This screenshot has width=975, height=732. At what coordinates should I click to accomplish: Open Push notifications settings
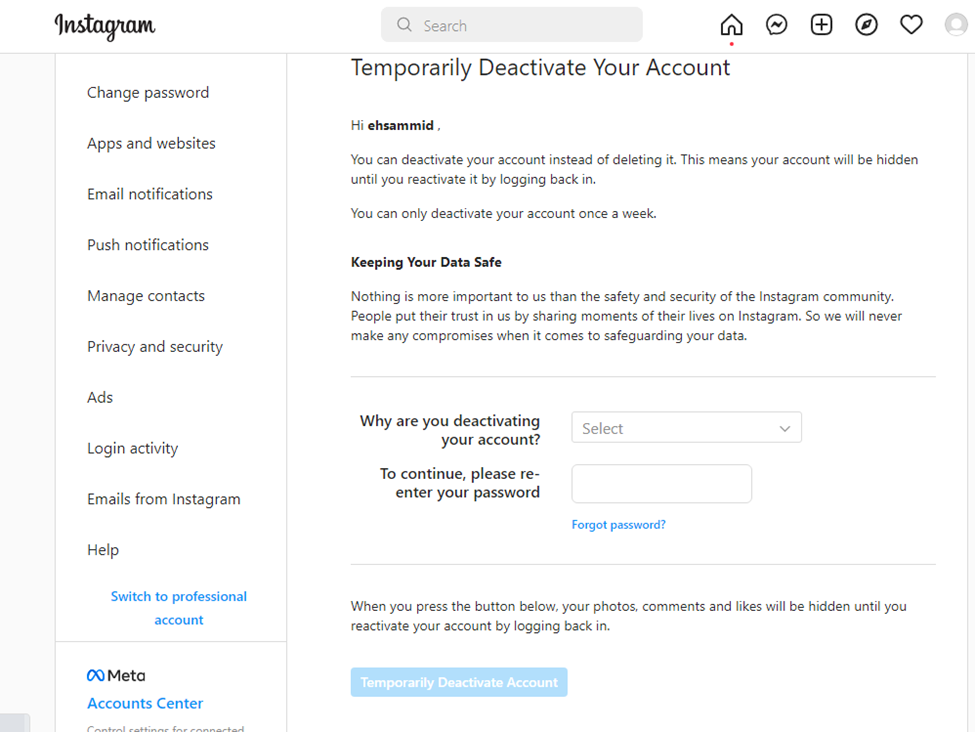click(x=148, y=245)
